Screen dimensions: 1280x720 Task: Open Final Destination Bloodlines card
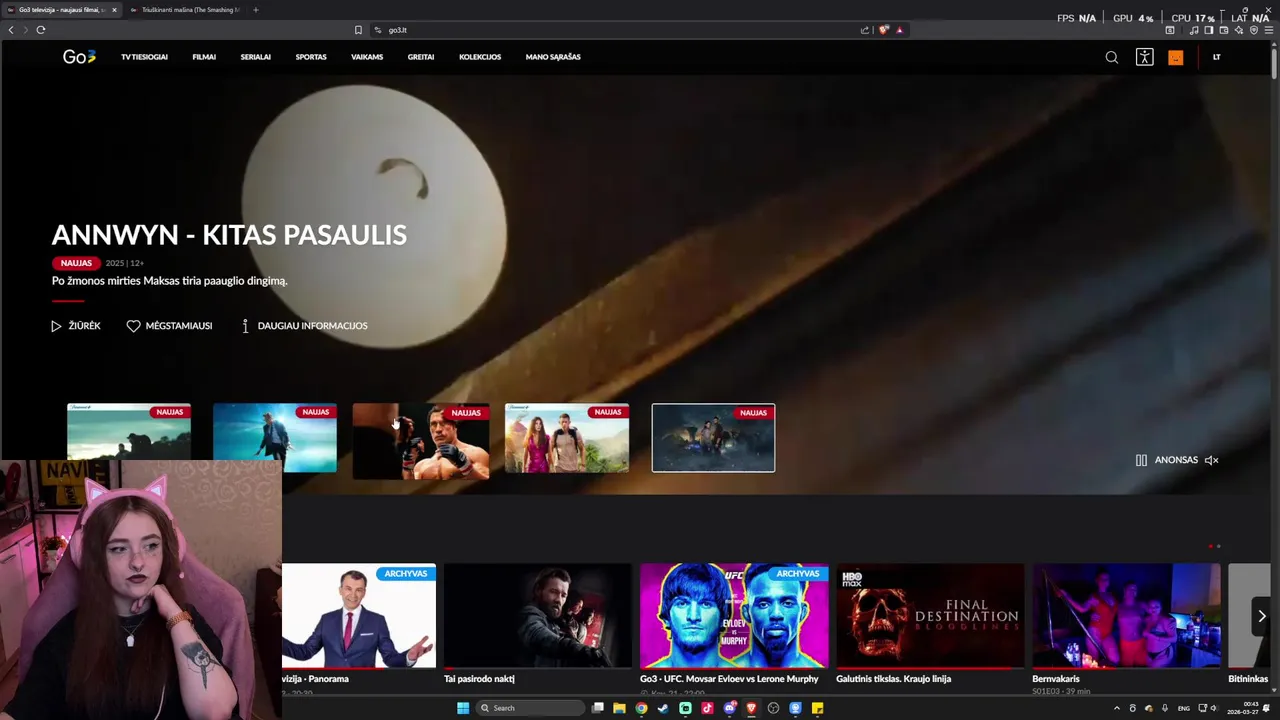pyautogui.click(x=930, y=616)
